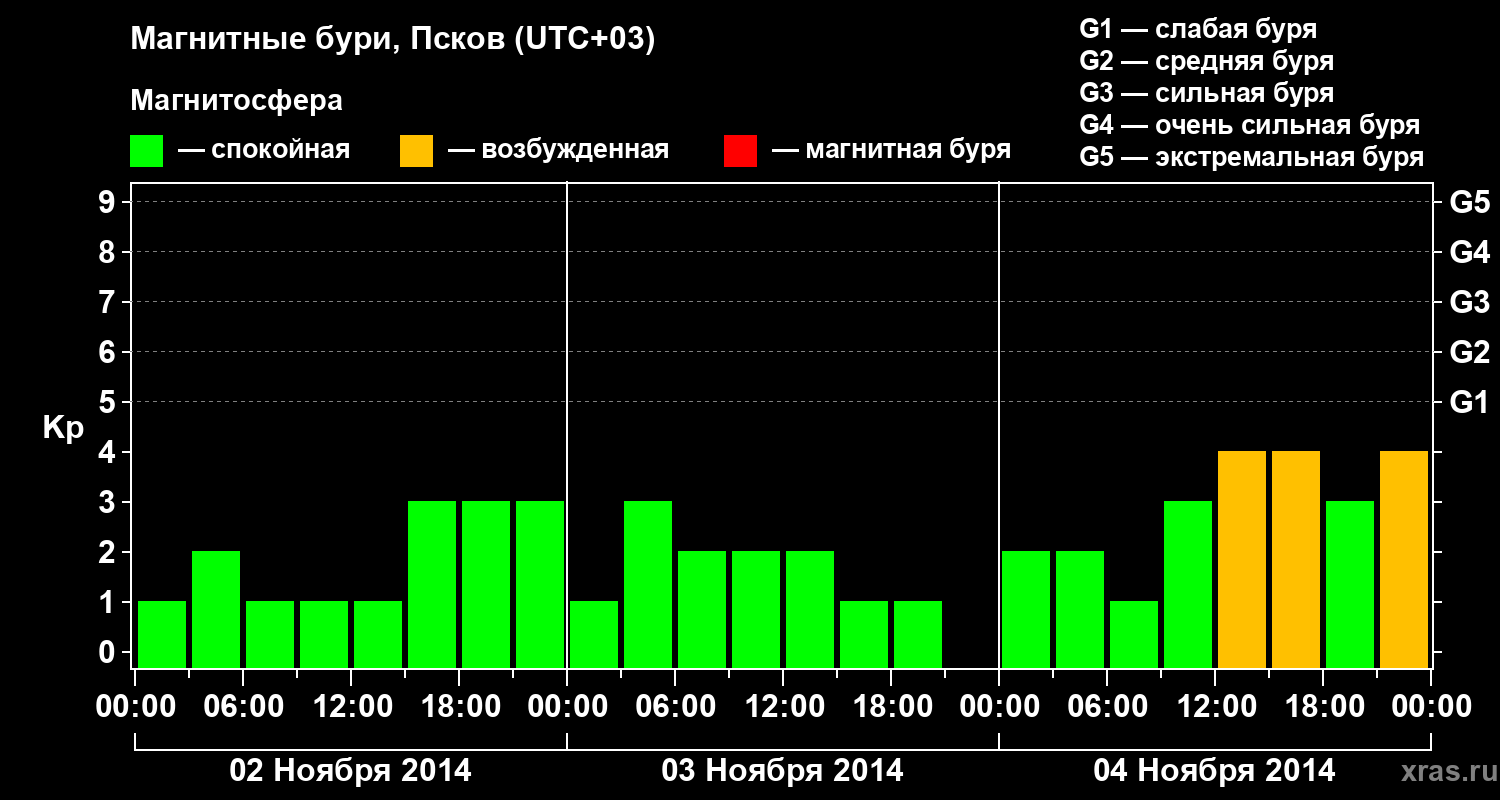Image resolution: width=1500 pixels, height=800 pixels.
Task: Click the Kp 3 bar on 03 Ноября
Action: coord(648,584)
